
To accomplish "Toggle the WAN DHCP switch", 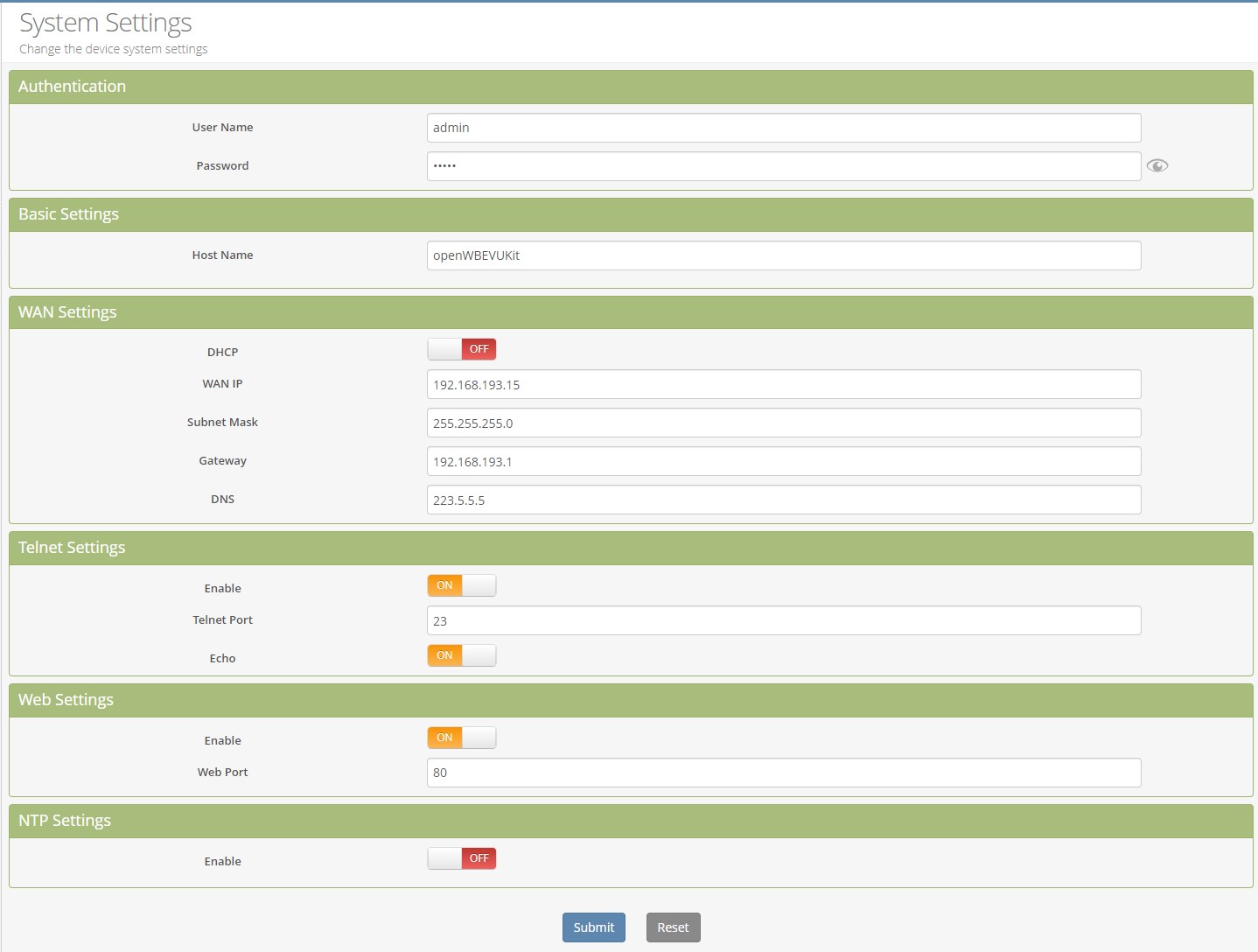I will (462, 349).
